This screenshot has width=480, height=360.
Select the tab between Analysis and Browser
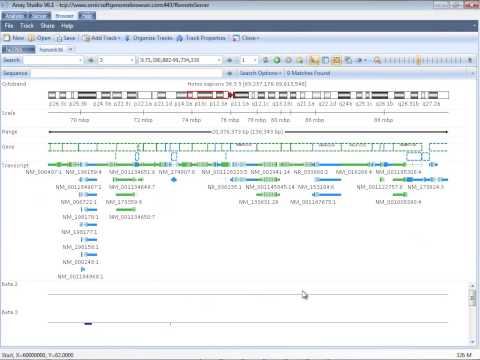pyautogui.click(x=40, y=16)
